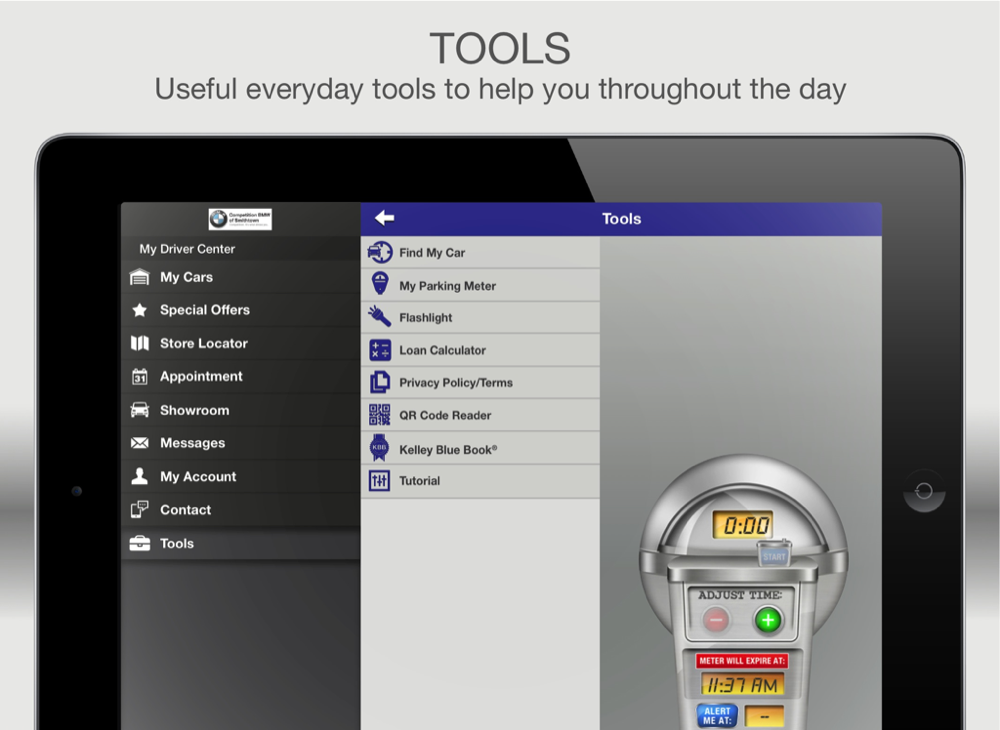Click the Tools toolbox icon
1000x730 pixels.
(x=140, y=543)
